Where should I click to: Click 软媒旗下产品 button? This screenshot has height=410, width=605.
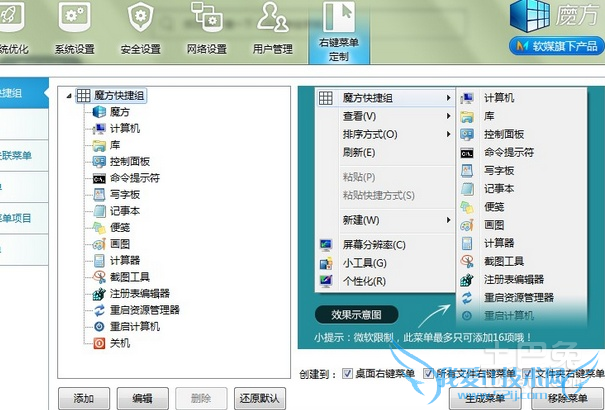[556, 46]
